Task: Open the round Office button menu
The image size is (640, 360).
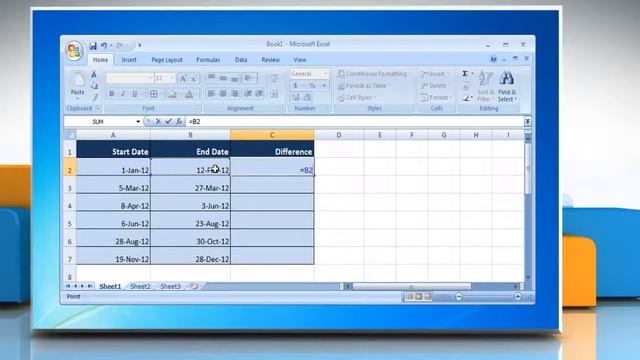Action: point(74,51)
